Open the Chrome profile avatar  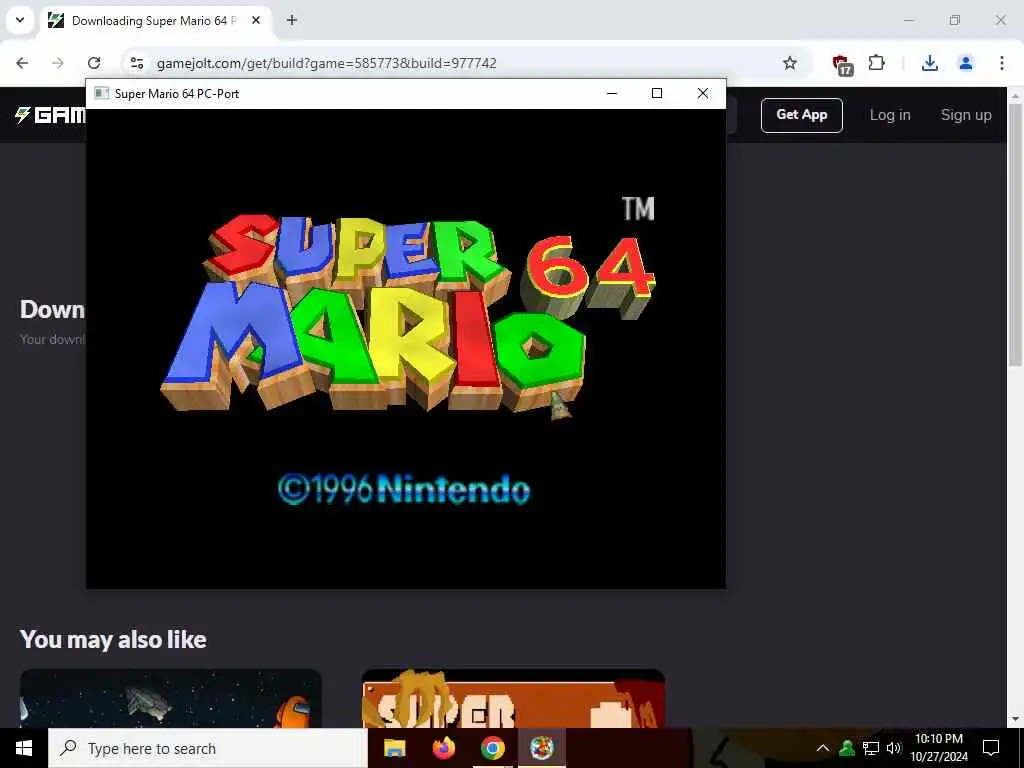(965, 63)
